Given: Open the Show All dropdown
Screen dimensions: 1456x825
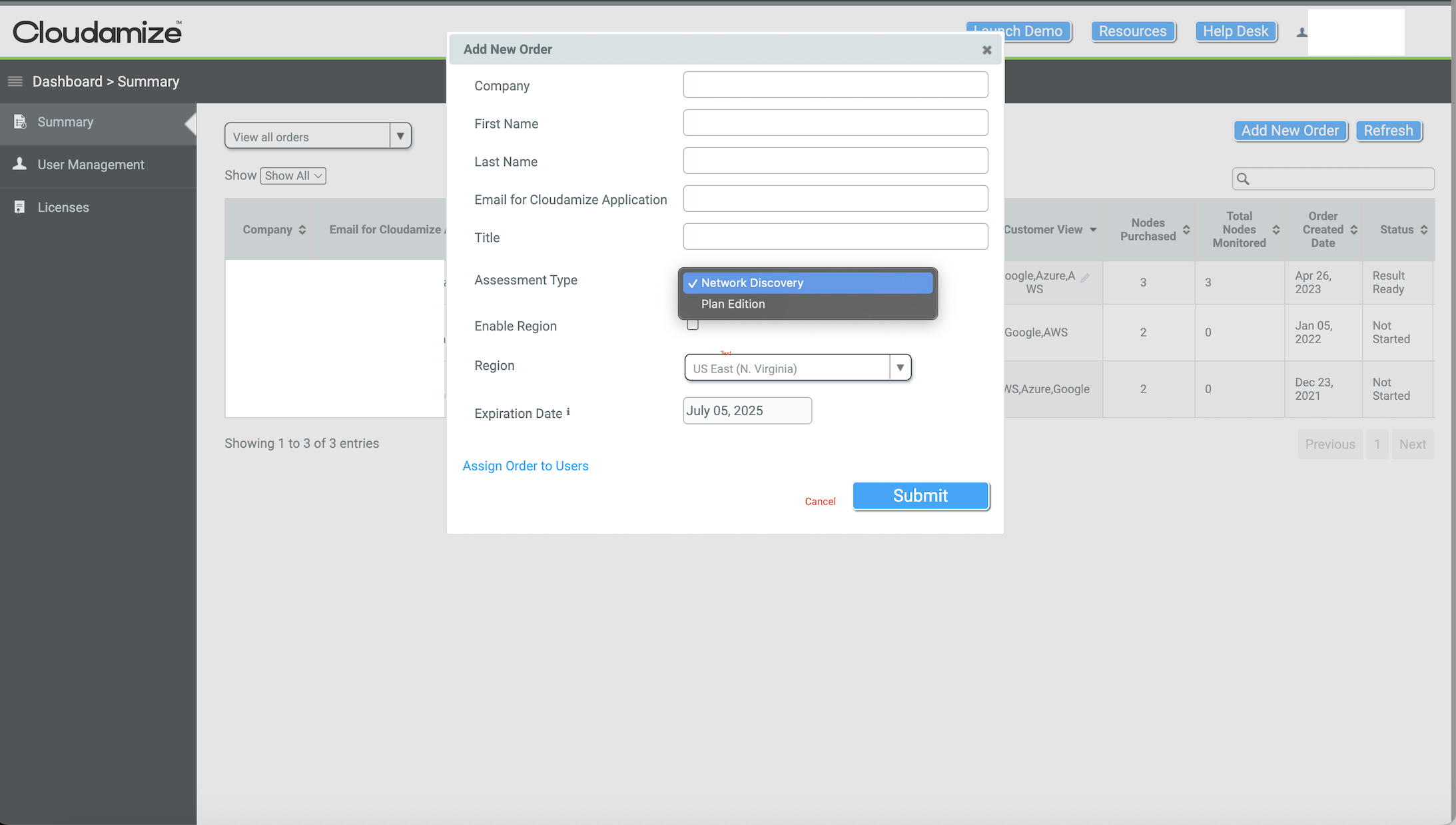Looking at the screenshot, I should pos(292,175).
